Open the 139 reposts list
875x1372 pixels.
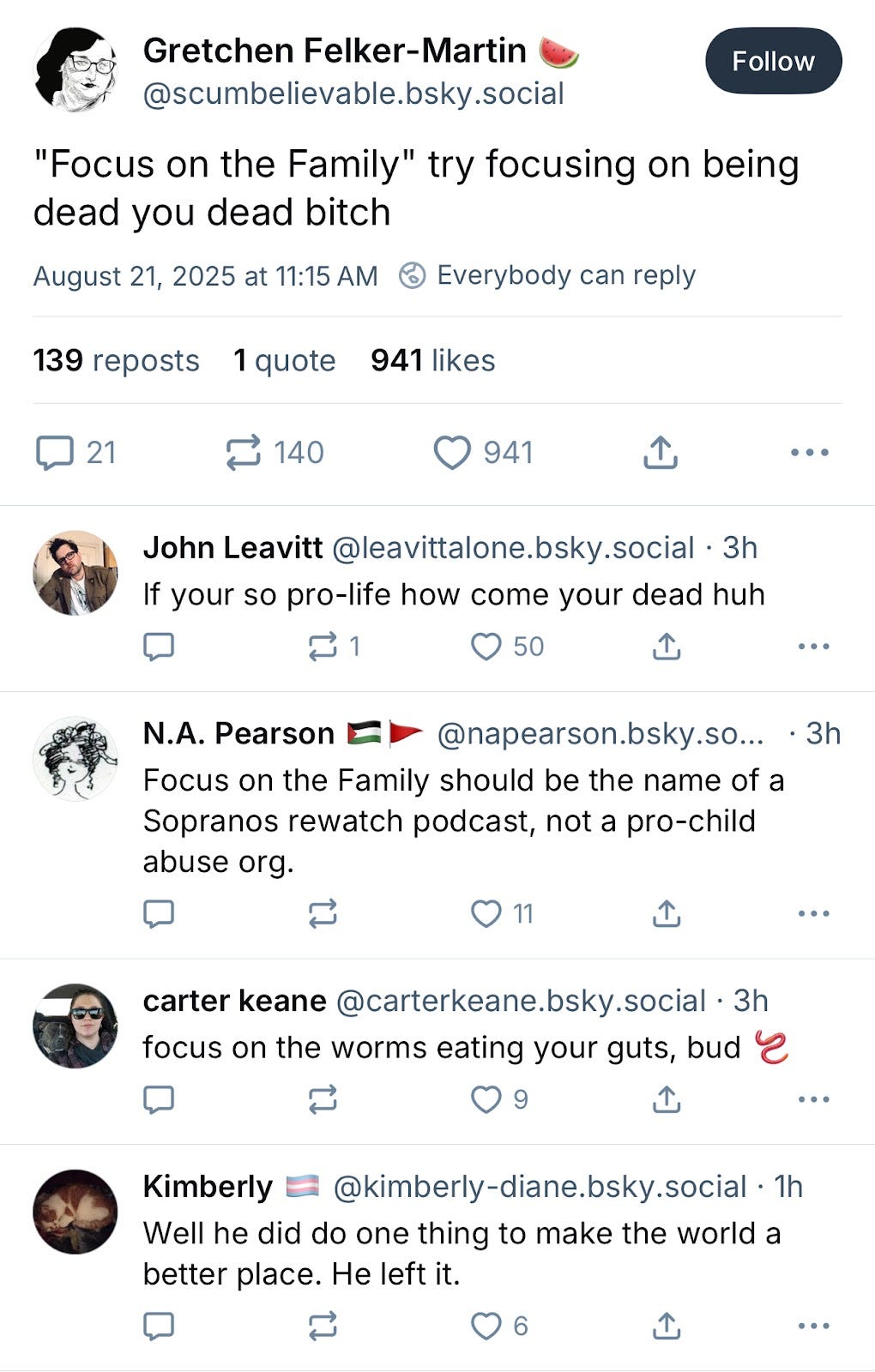(x=116, y=360)
